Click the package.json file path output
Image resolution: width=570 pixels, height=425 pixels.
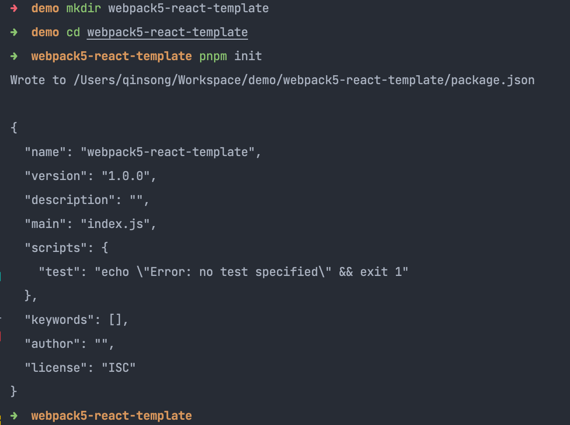click(304, 80)
